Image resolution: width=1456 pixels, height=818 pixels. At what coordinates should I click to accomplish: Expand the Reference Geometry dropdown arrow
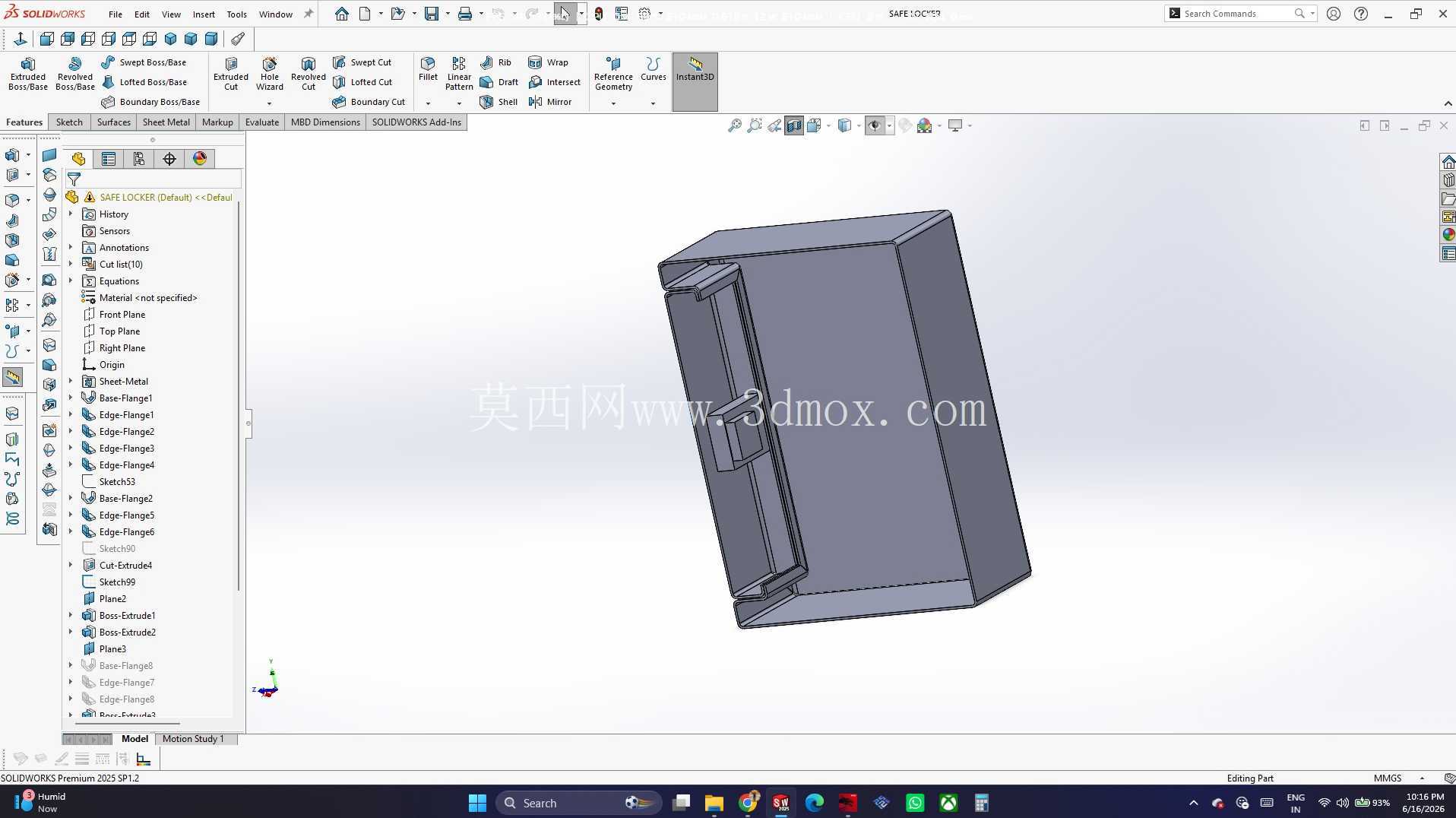click(613, 103)
